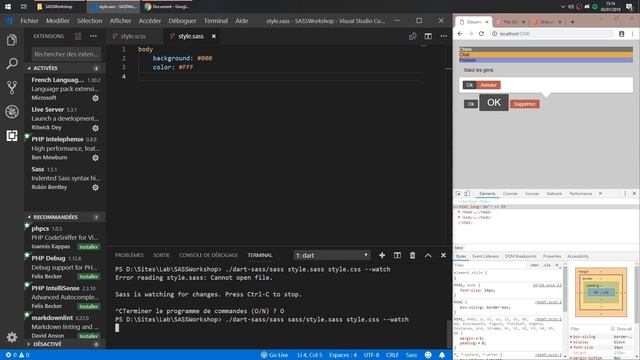Install the phpcs extension
This screenshot has height=360, width=640.
[x=89, y=247]
